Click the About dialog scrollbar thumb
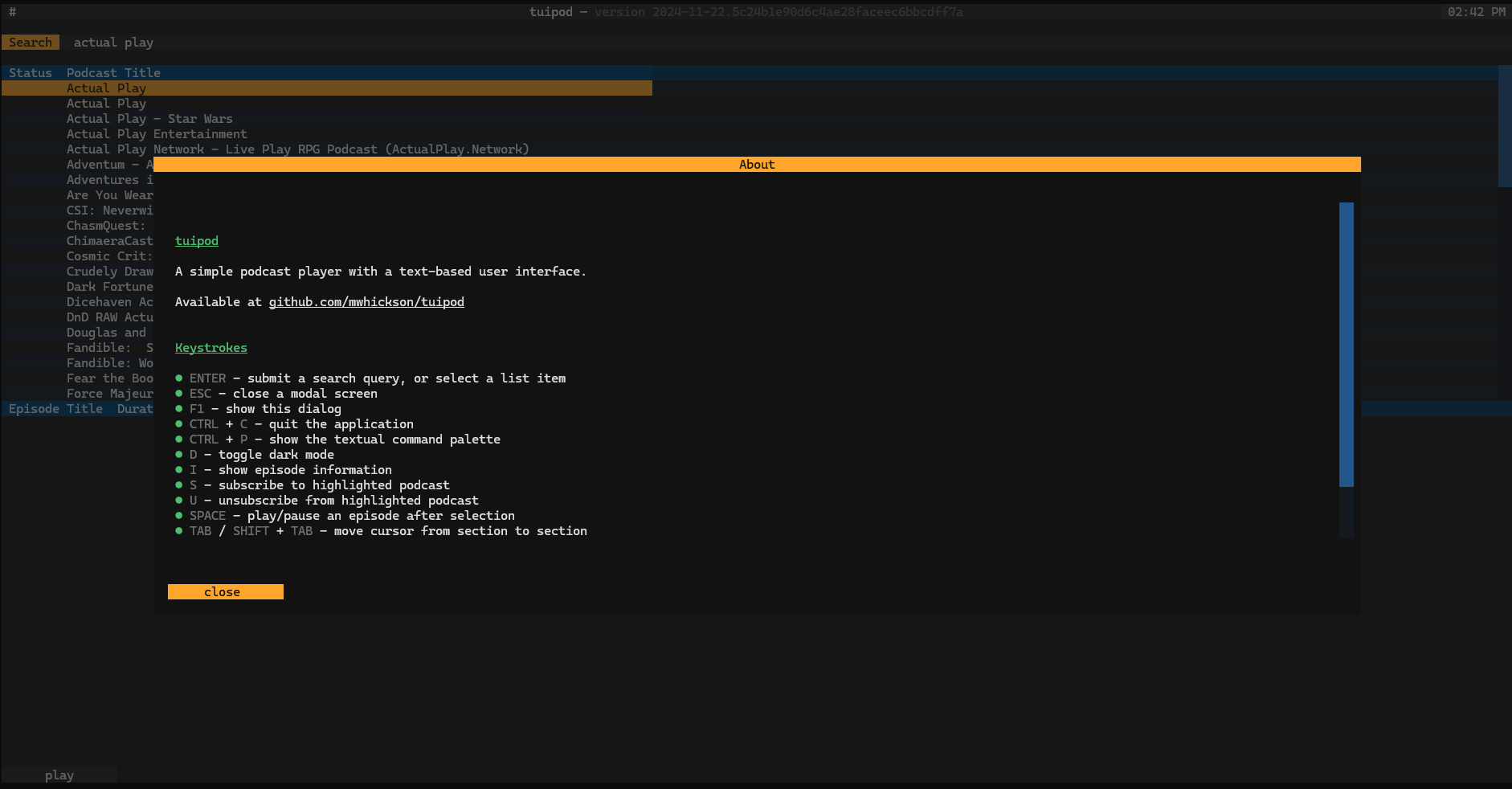The height and width of the screenshot is (789, 1512). (x=1346, y=345)
